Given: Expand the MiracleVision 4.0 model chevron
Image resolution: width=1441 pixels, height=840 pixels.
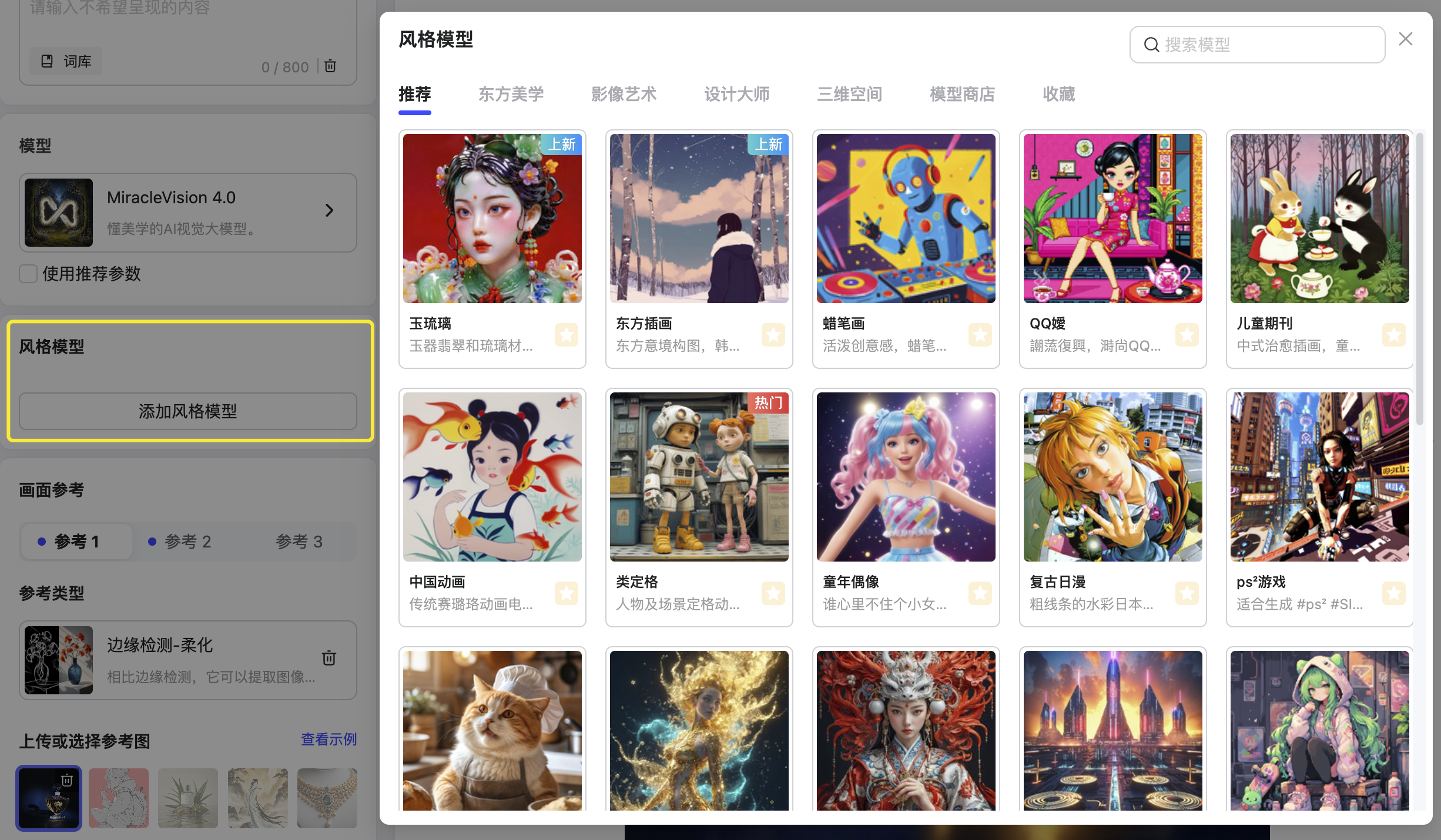Looking at the screenshot, I should [330, 210].
